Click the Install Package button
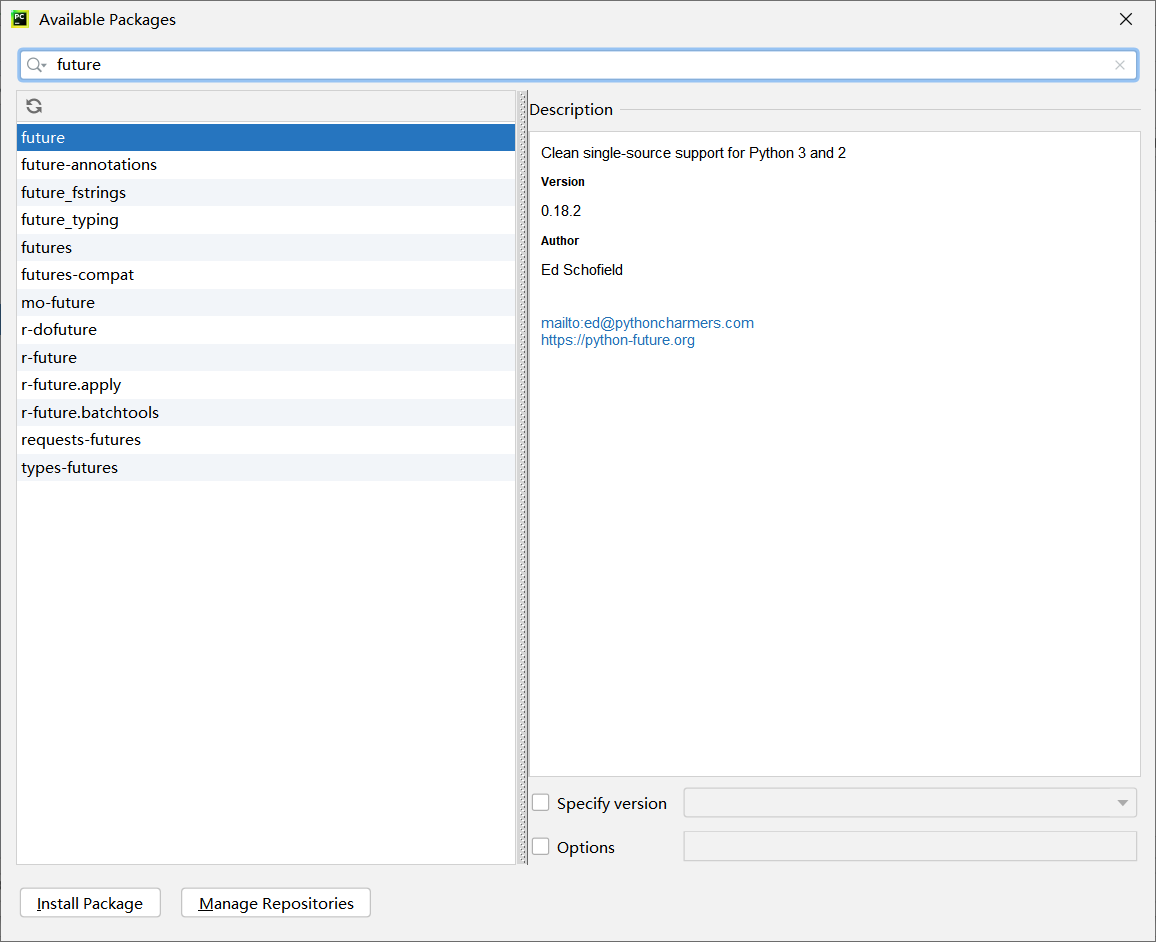 point(90,903)
